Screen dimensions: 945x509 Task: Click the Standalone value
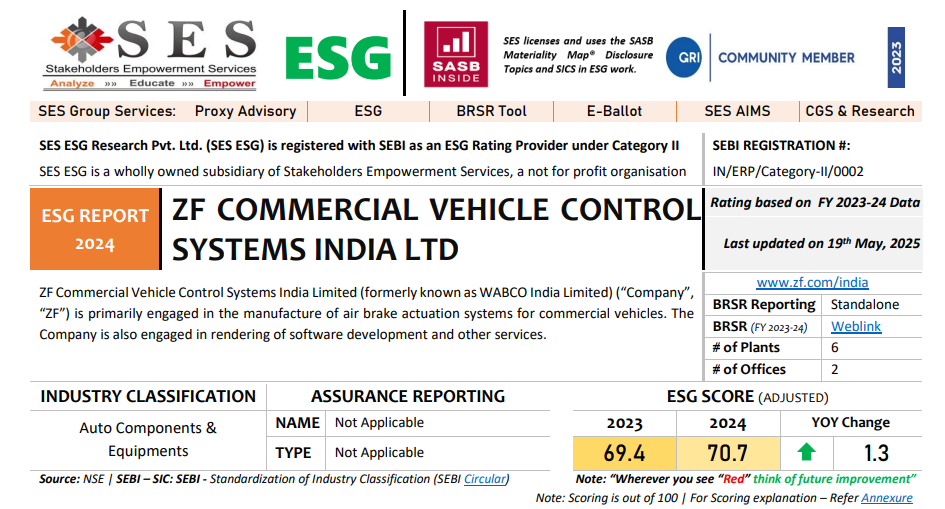[x=865, y=305]
